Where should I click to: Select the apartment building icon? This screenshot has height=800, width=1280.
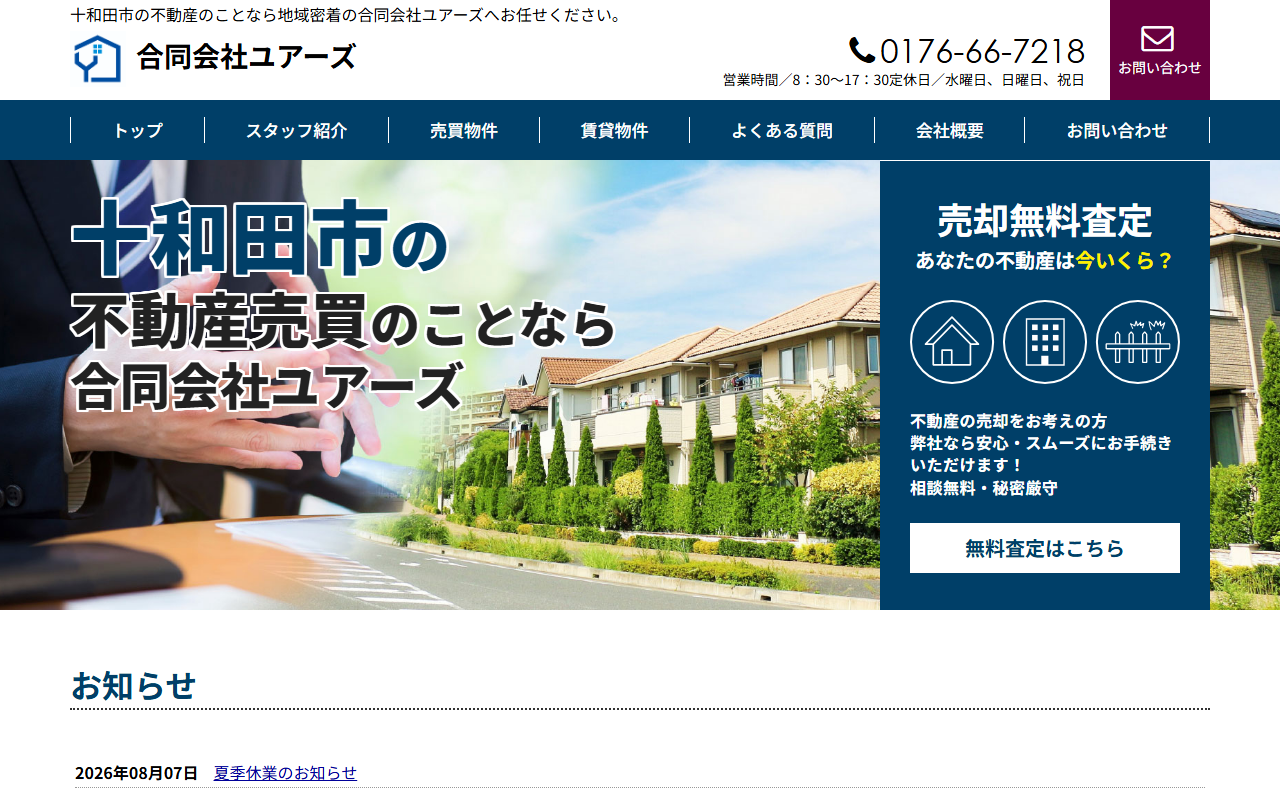[1045, 342]
